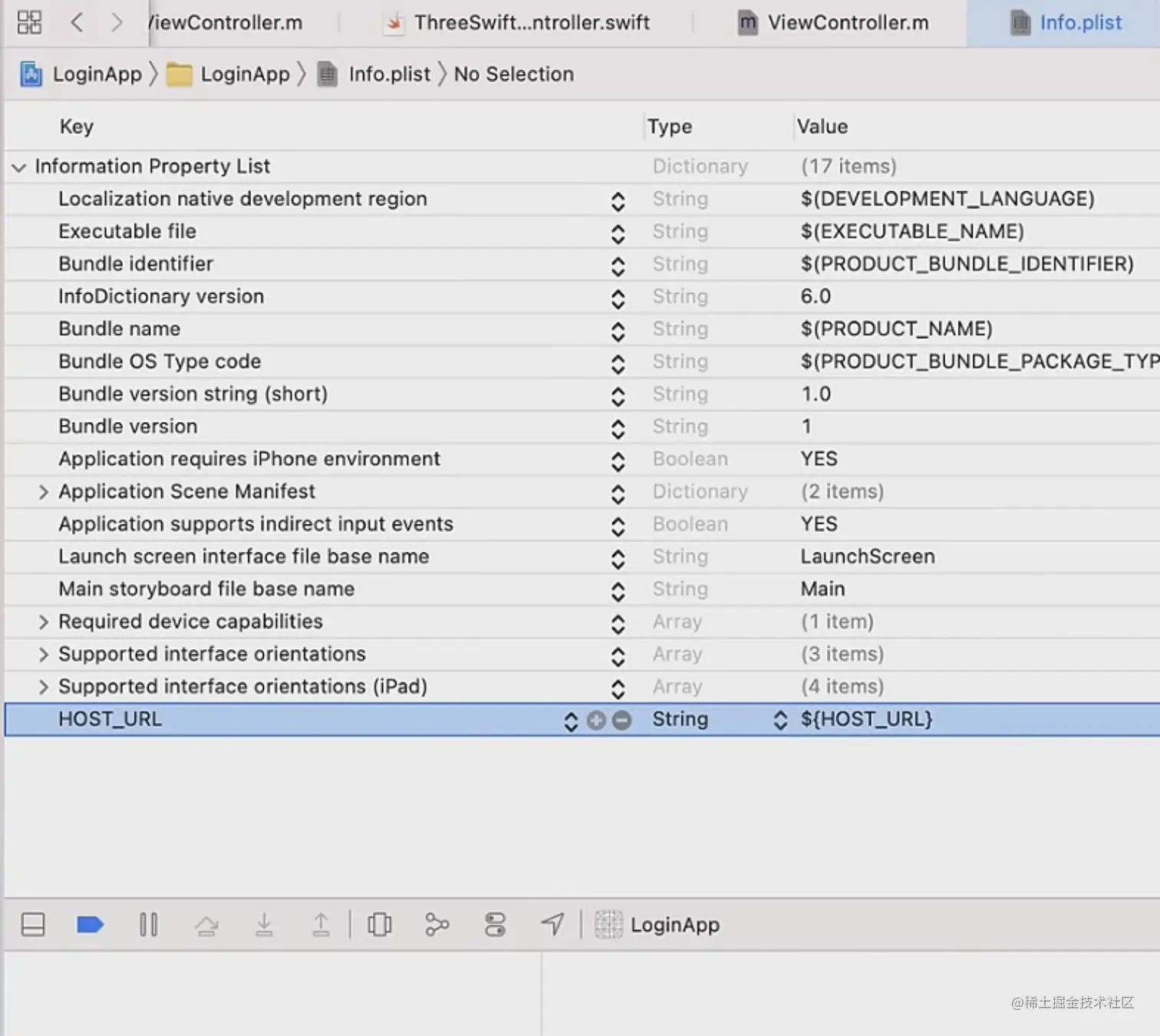This screenshot has width=1160, height=1036.
Task: Select the Info.plist tab
Action: 1066,23
